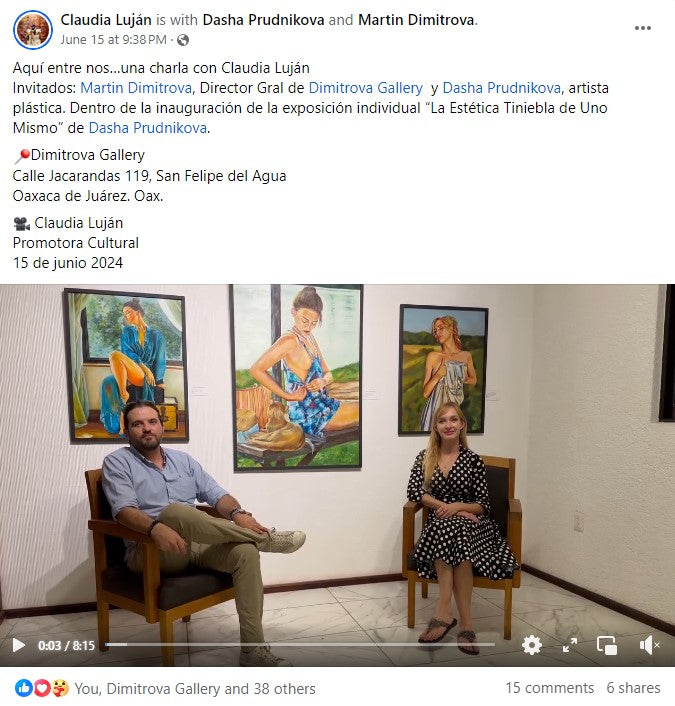Open Dasha Prudnikova tagged name in header
Screen dimensions: 675x706
point(263,20)
